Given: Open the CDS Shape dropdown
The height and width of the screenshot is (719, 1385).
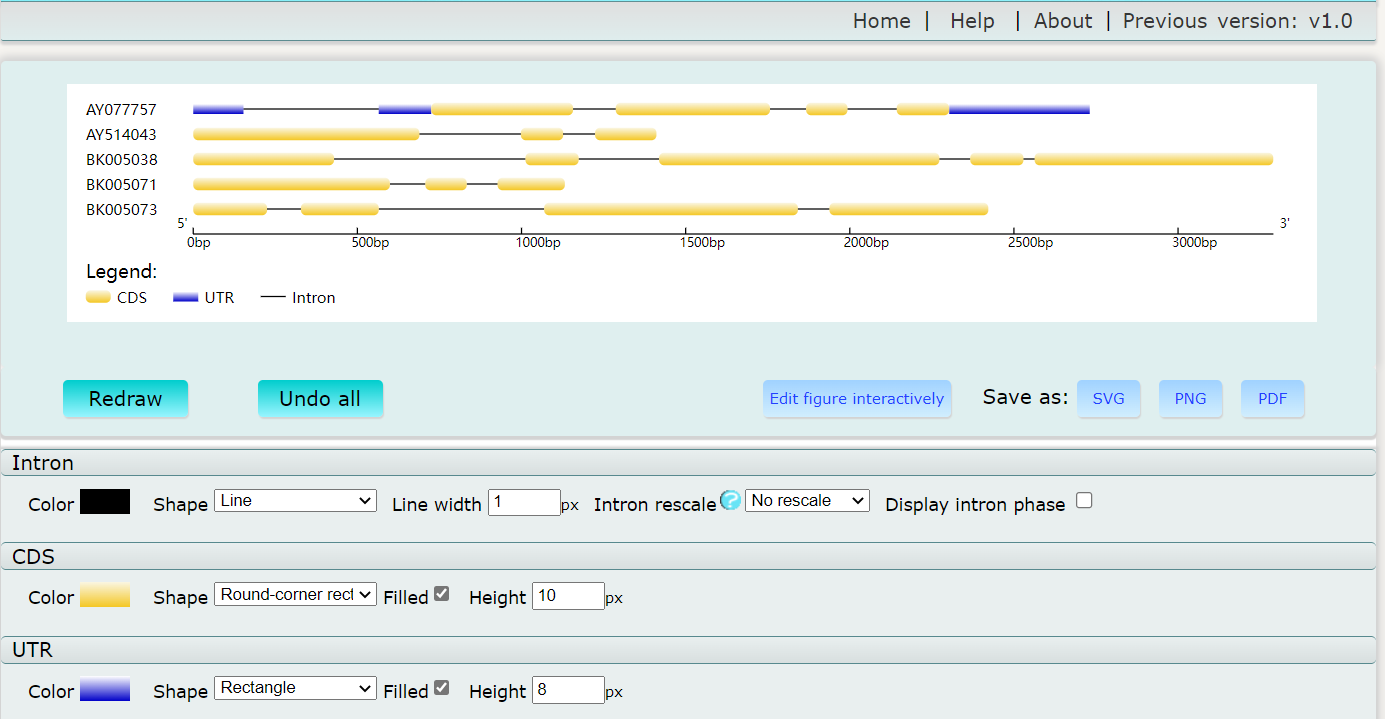Looking at the screenshot, I should 295,595.
